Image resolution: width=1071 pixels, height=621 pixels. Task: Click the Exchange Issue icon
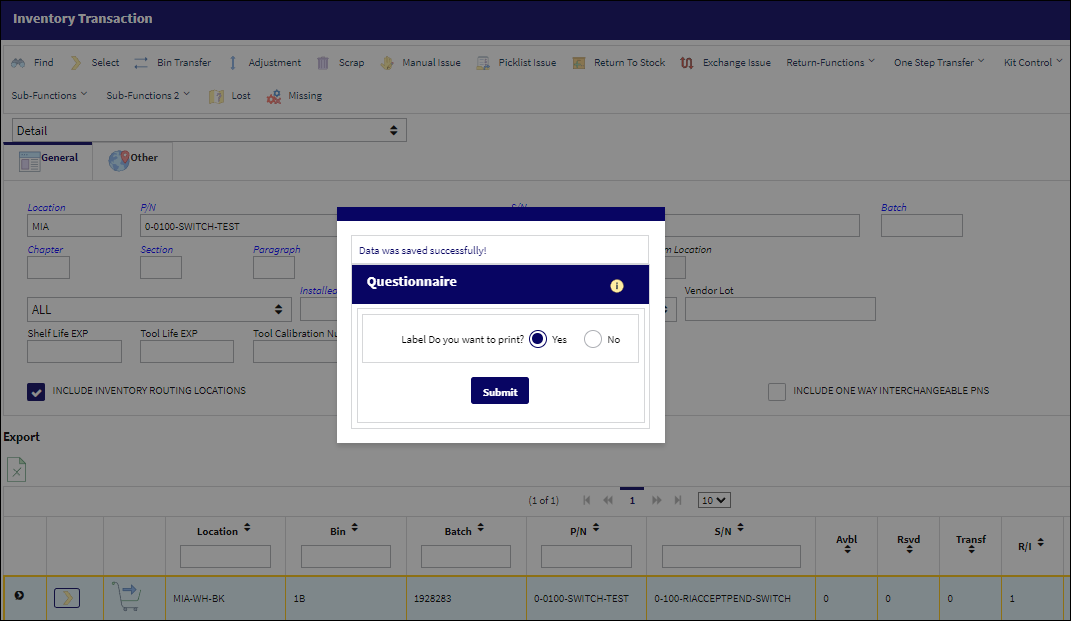point(686,63)
